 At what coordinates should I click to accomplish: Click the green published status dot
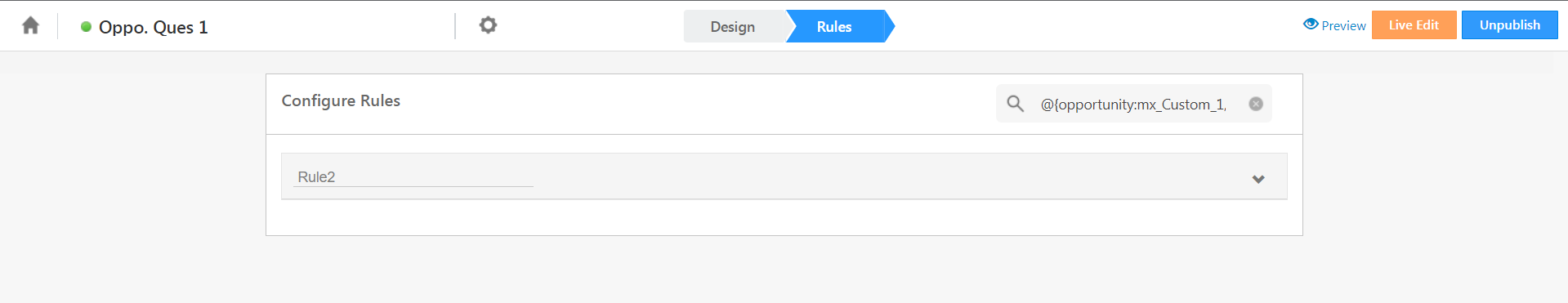coord(86,27)
